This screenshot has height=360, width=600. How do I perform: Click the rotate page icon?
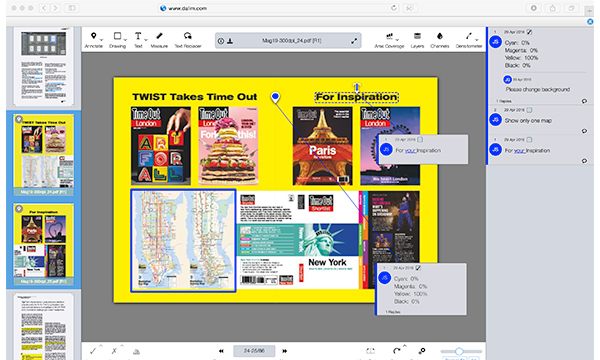396,350
